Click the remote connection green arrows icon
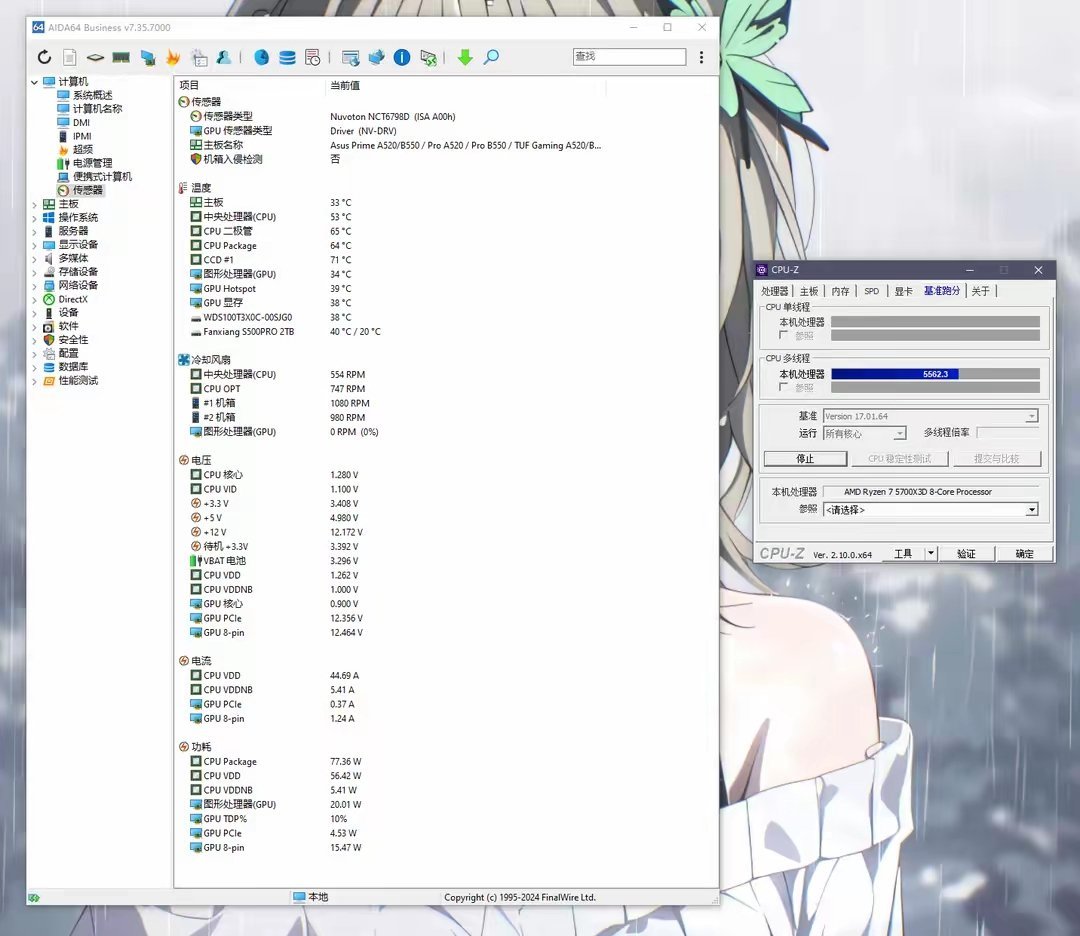This screenshot has width=1080, height=936. 428,58
